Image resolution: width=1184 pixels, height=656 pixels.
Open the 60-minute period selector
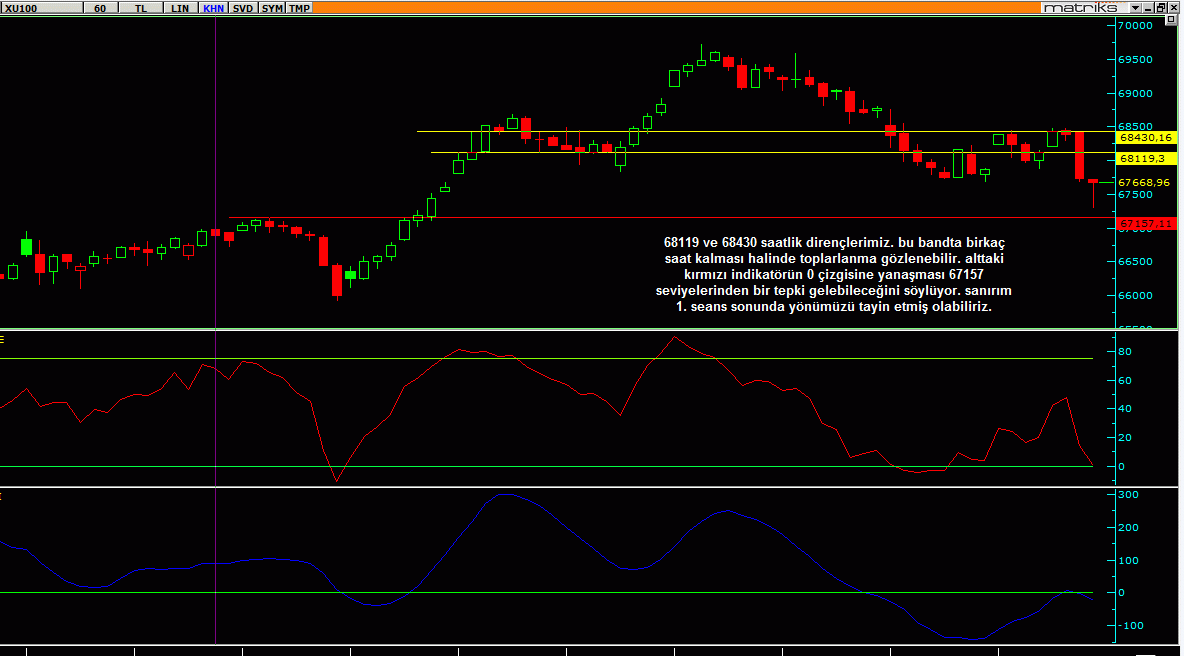click(x=100, y=7)
